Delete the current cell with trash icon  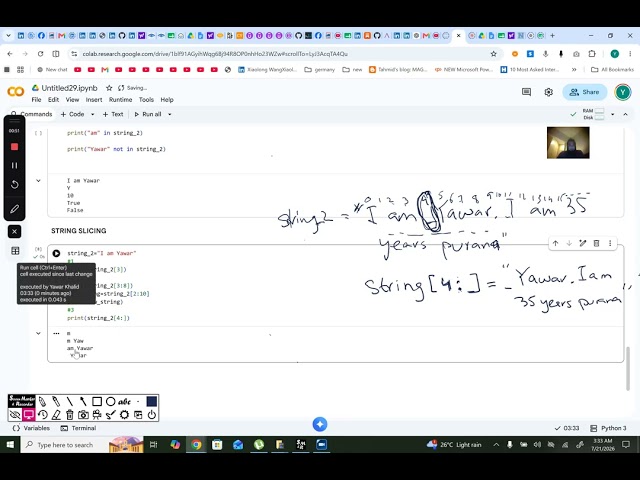596,243
